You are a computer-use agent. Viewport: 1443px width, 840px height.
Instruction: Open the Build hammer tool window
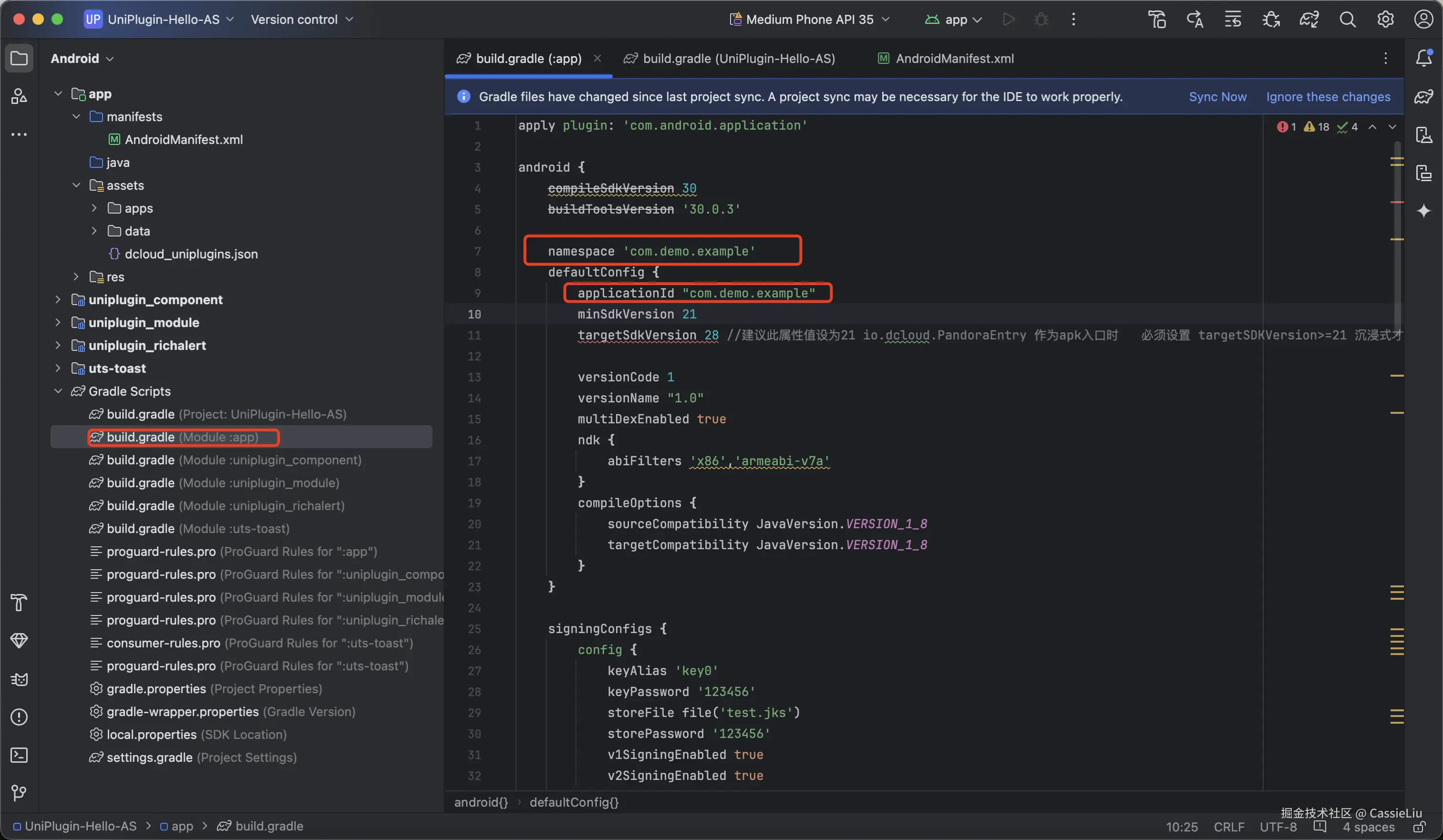pyautogui.click(x=19, y=603)
